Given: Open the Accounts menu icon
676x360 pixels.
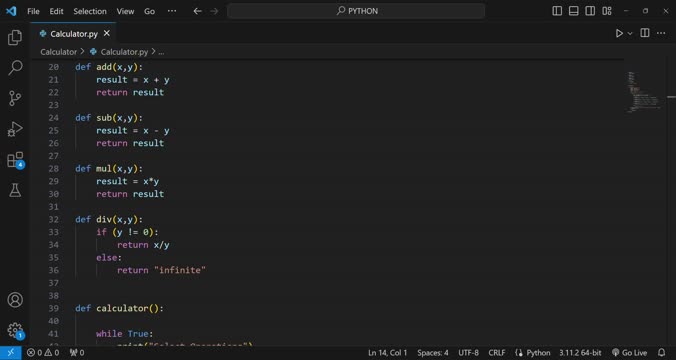Looking at the screenshot, I should (15, 300).
